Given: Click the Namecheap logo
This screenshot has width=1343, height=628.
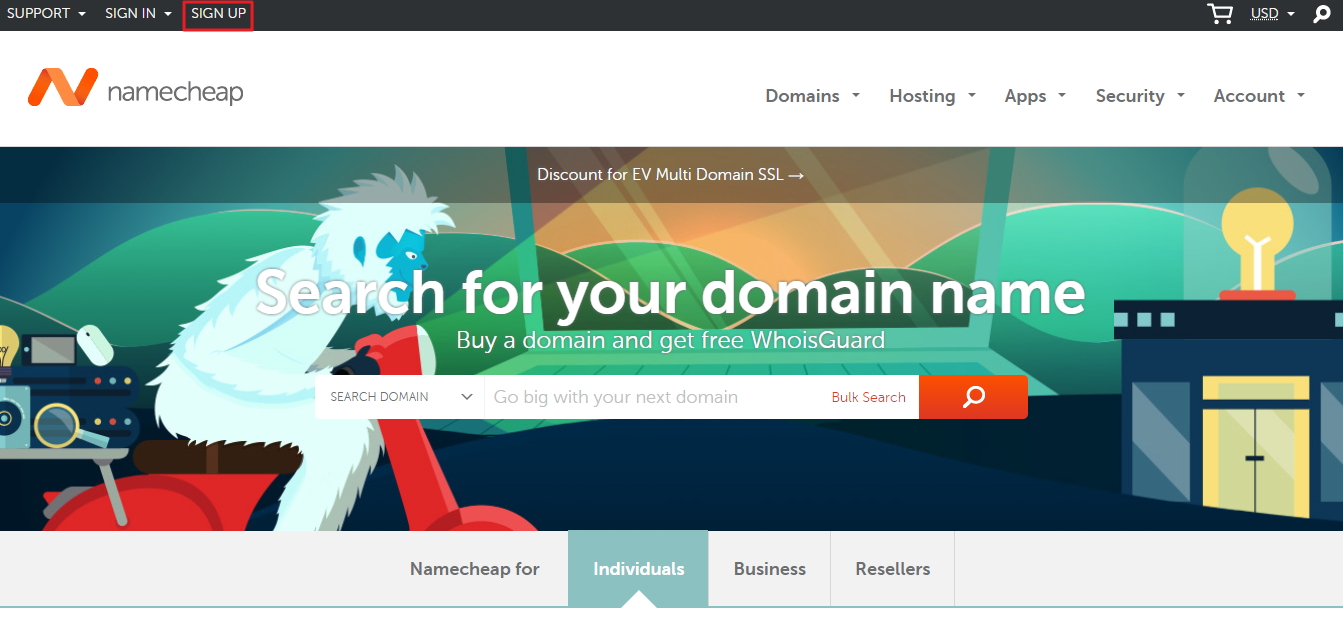Looking at the screenshot, I should pos(136,88).
